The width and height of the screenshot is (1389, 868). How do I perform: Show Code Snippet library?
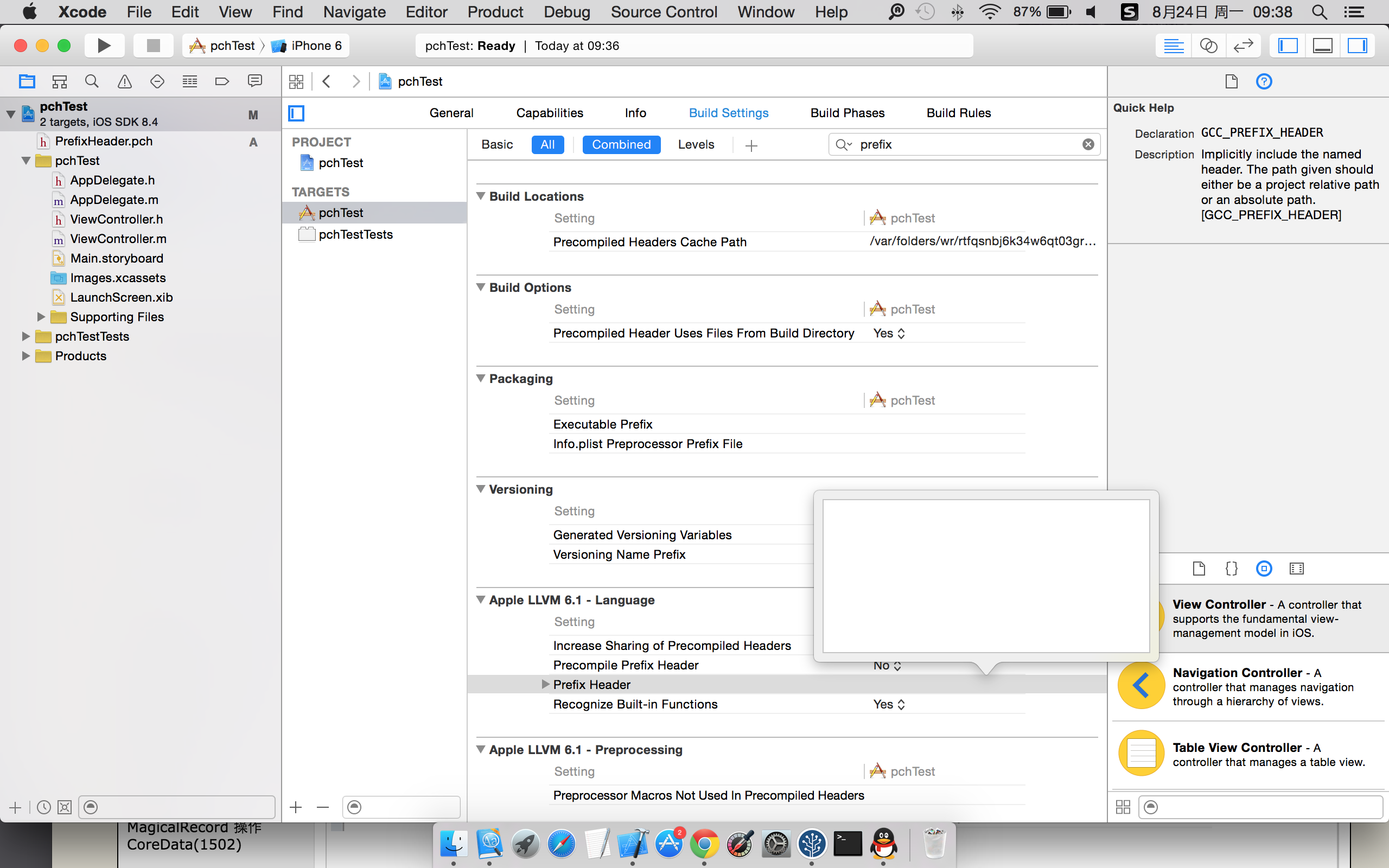(x=1231, y=569)
